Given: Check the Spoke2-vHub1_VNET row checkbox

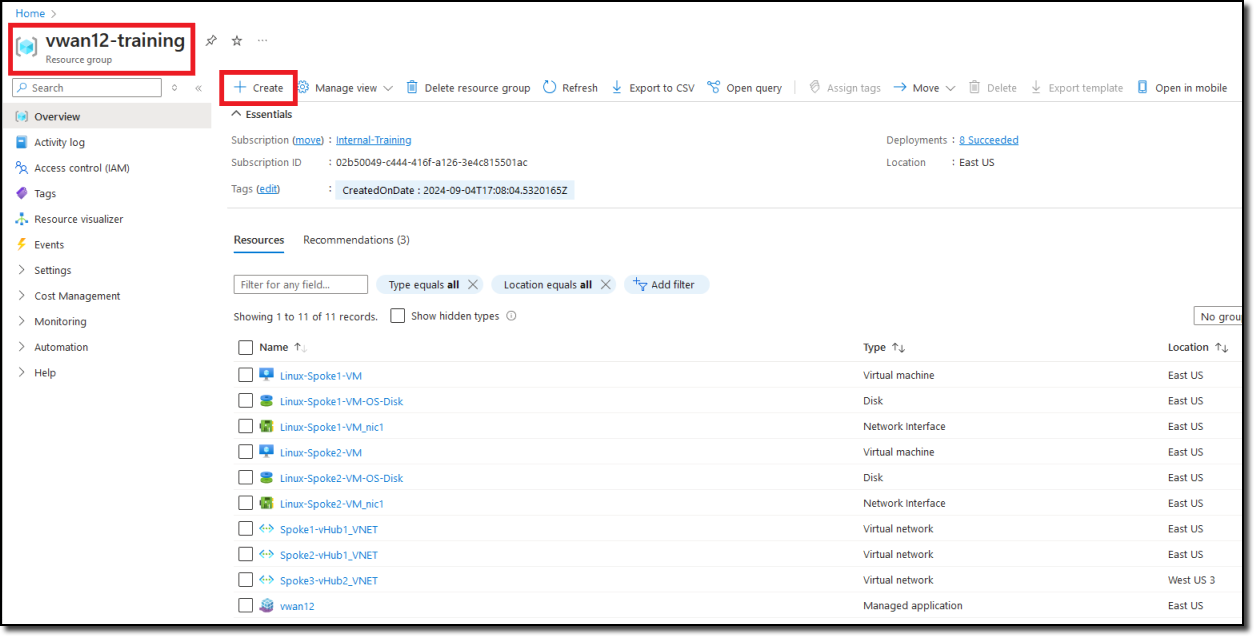Looking at the screenshot, I should click(246, 554).
